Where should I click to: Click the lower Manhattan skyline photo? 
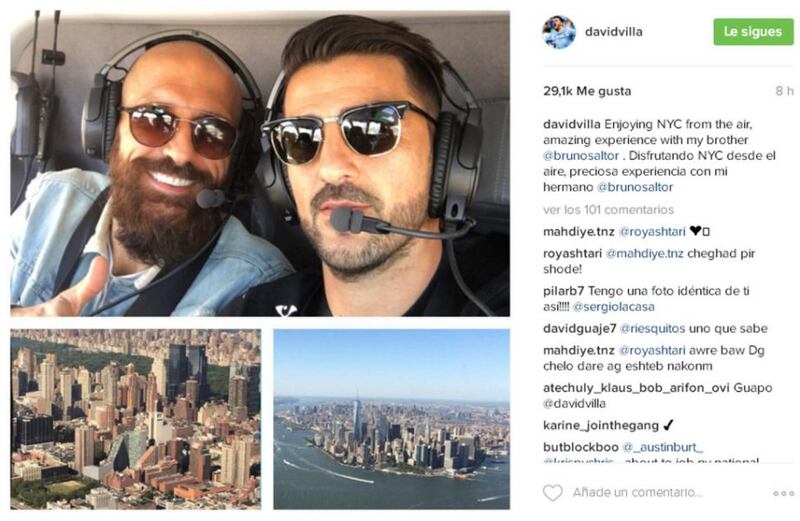click(391, 419)
